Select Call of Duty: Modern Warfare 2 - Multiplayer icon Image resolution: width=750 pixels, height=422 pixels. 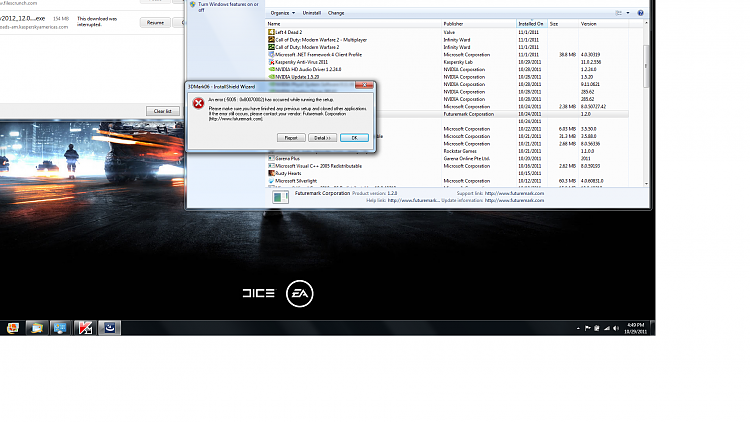(x=271, y=40)
